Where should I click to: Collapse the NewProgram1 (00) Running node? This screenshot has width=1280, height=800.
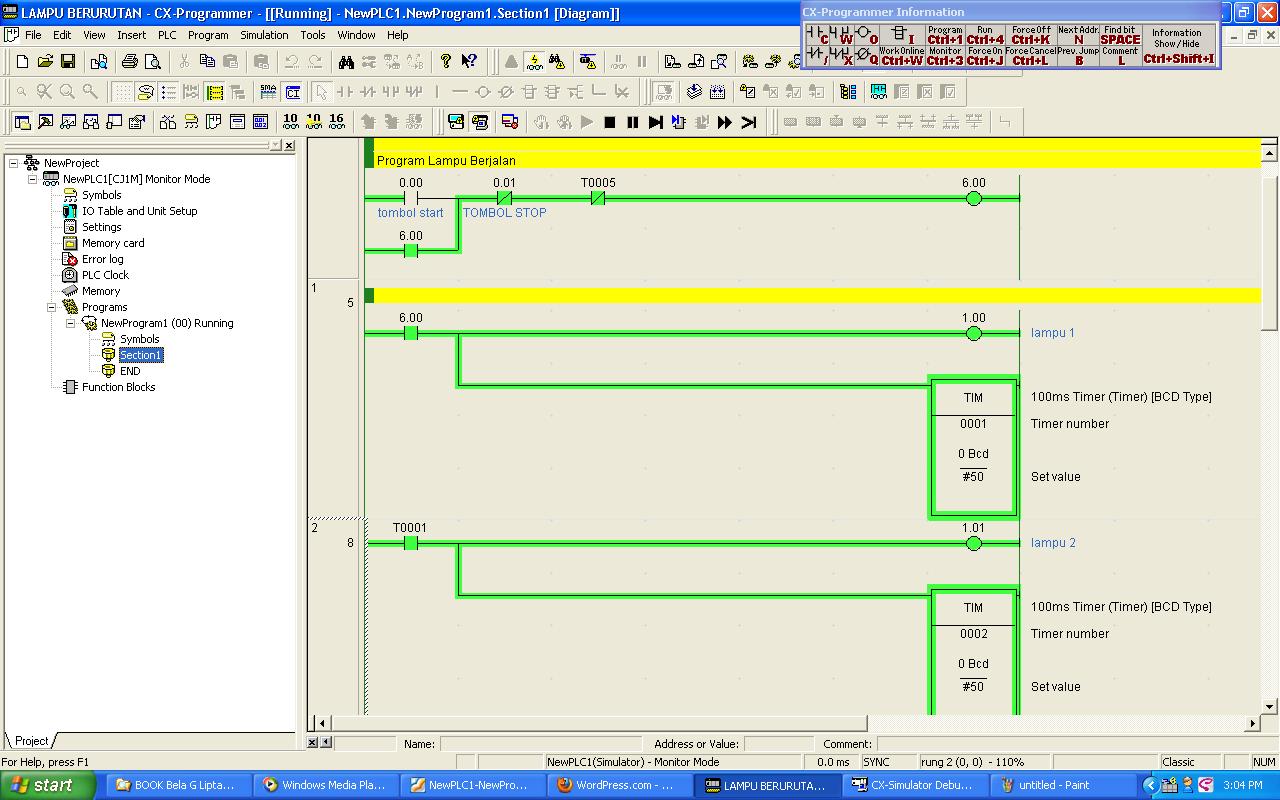coord(70,323)
